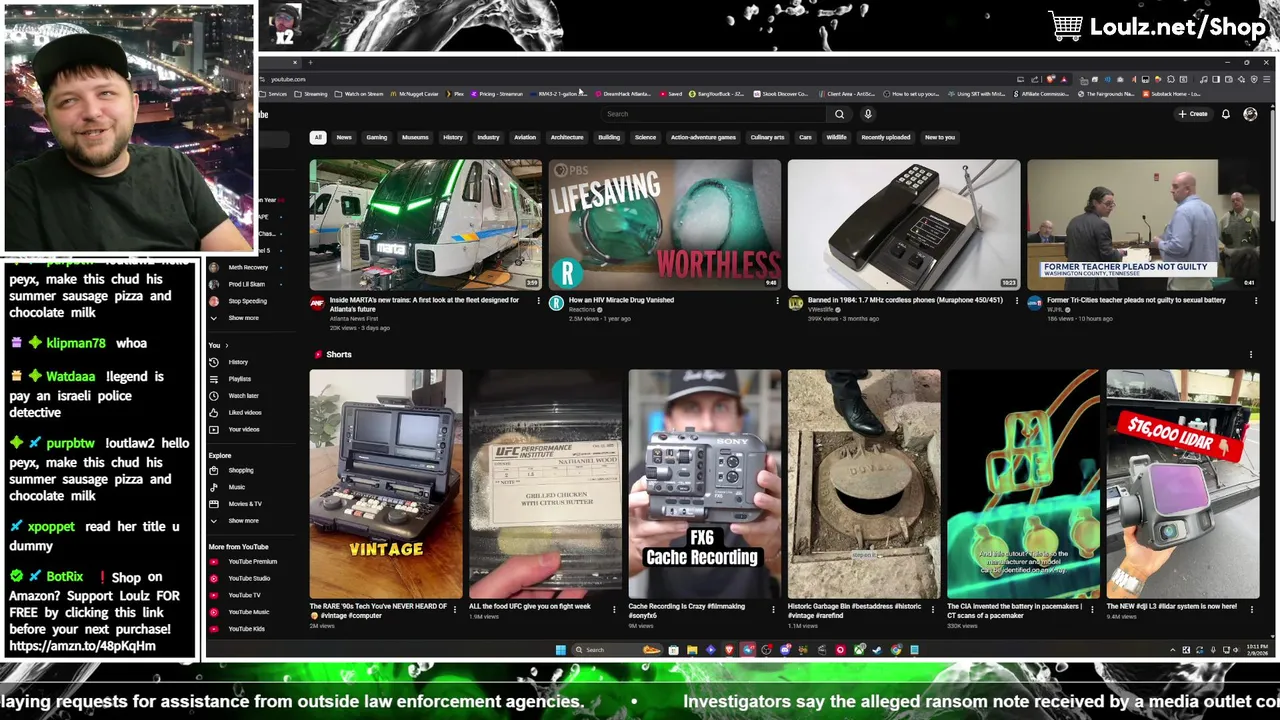
Task: Open Brave browser from the taskbar
Action: click(729, 650)
